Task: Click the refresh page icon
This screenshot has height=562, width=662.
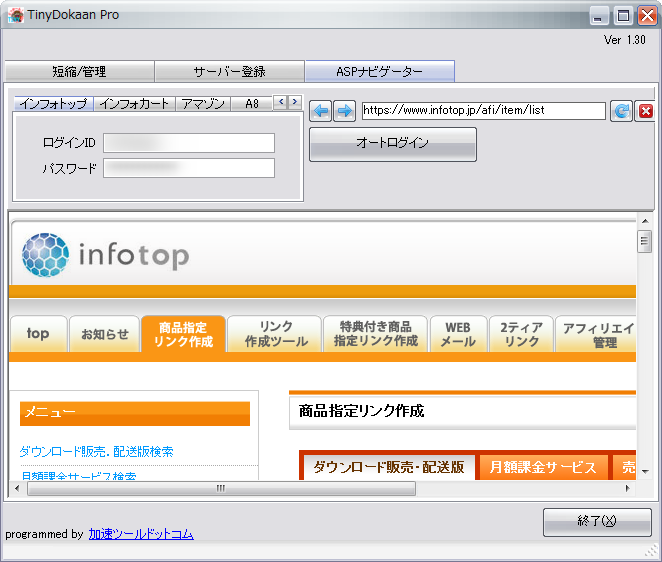Action: 622,111
